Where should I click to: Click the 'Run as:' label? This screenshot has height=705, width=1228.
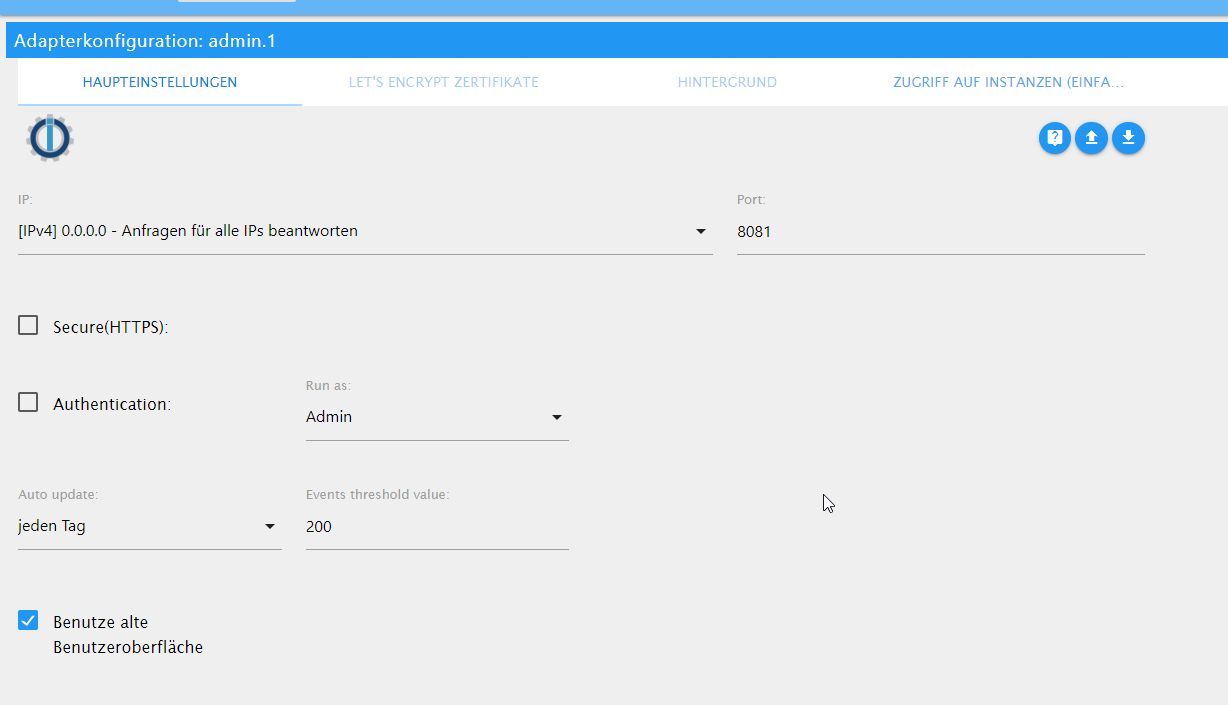(328, 386)
